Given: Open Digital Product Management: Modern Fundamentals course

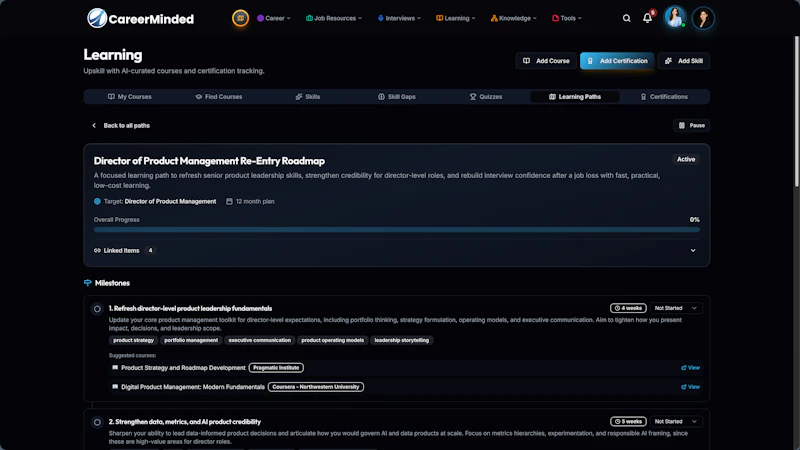Looking at the screenshot, I should tap(193, 387).
